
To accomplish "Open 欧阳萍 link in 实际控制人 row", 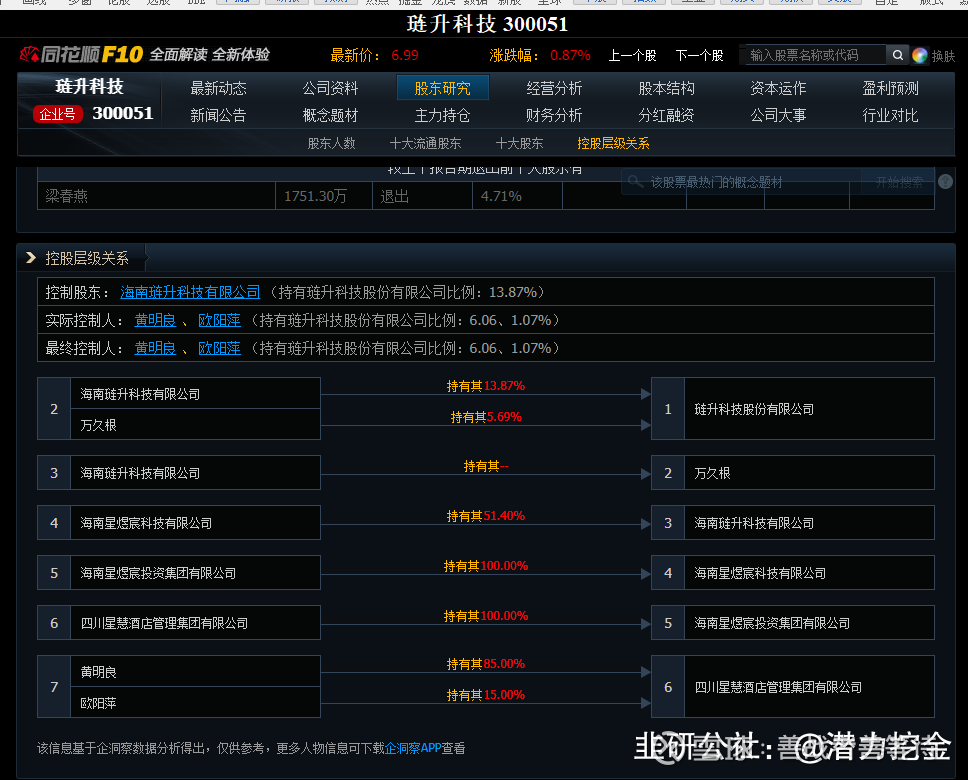I will (219, 320).
